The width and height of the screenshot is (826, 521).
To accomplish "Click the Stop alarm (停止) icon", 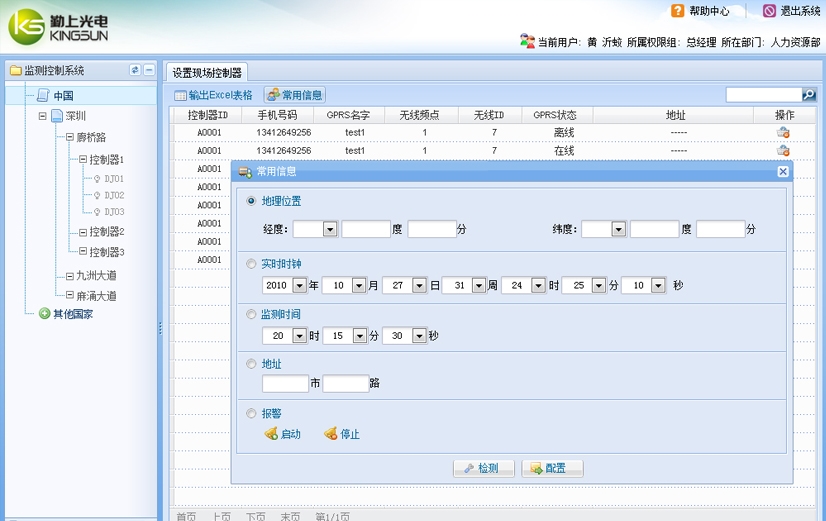I will tap(330, 434).
